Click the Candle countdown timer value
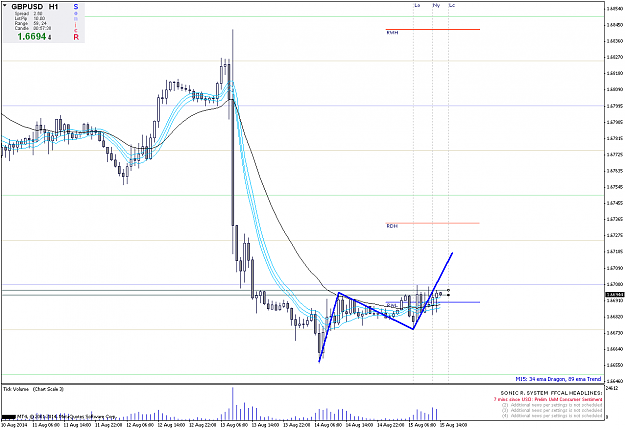Image resolution: width=625 pixels, height=429 pixels. 42,28
